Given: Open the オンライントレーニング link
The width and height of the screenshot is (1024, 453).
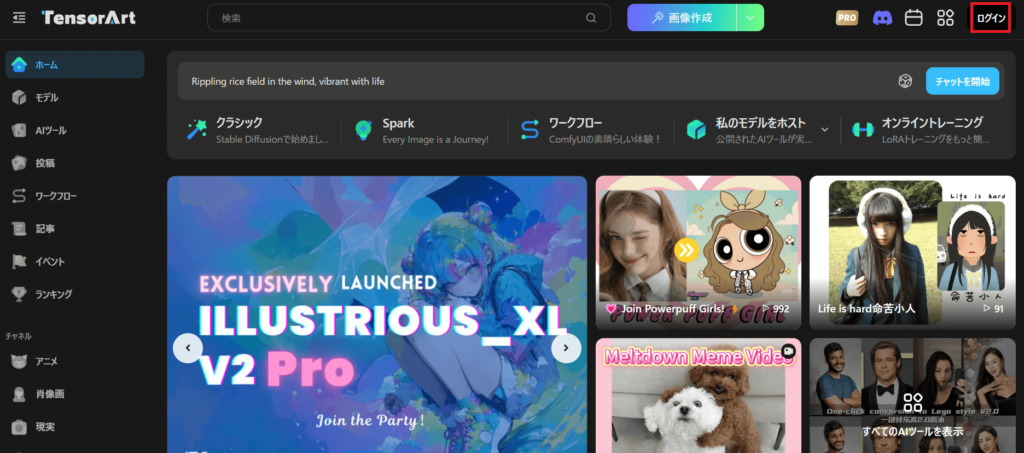Looking at the screenshot, I should (922, 130).
